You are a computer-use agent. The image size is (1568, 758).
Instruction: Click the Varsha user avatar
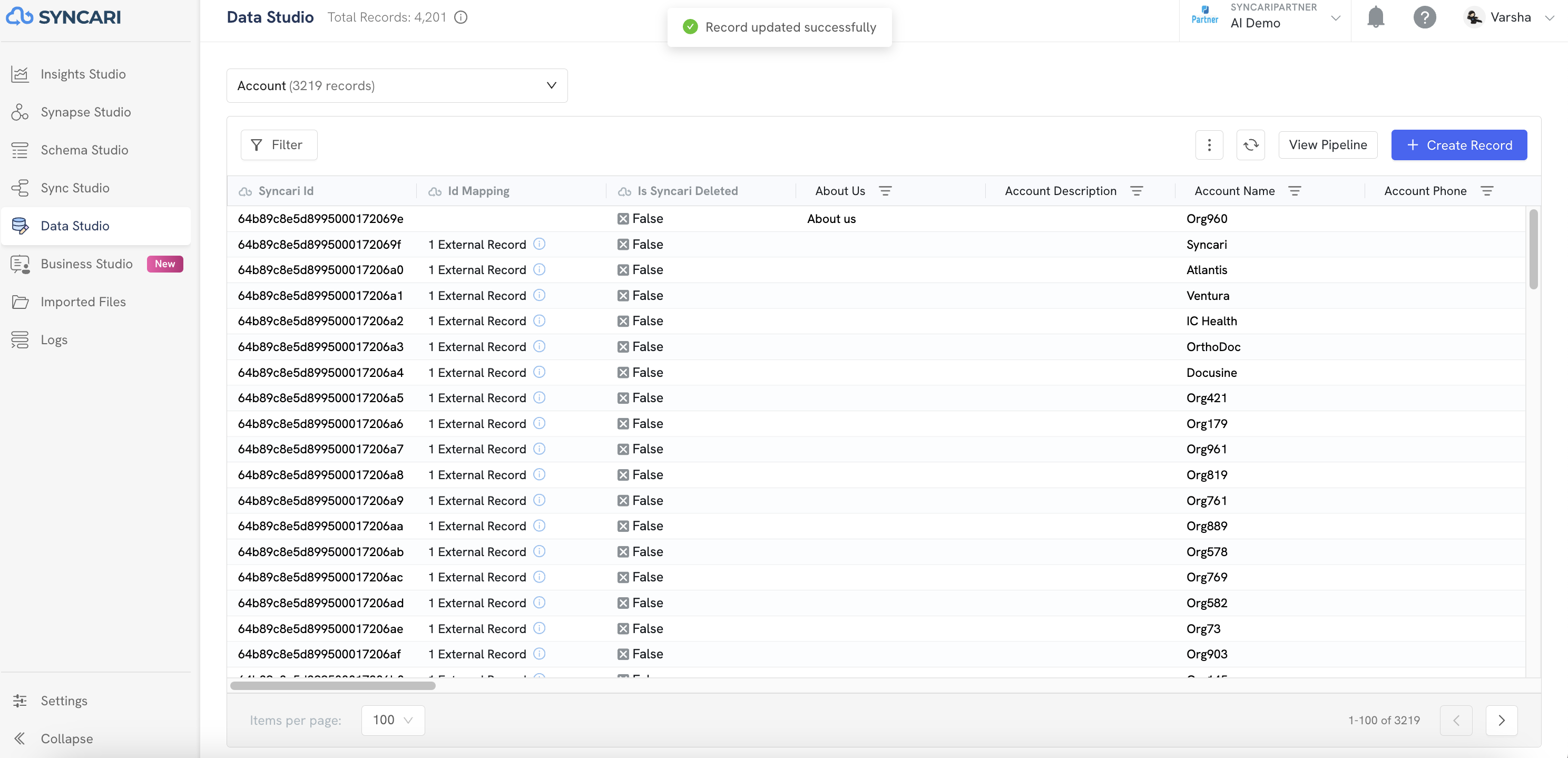click(x=1474, y=17)
